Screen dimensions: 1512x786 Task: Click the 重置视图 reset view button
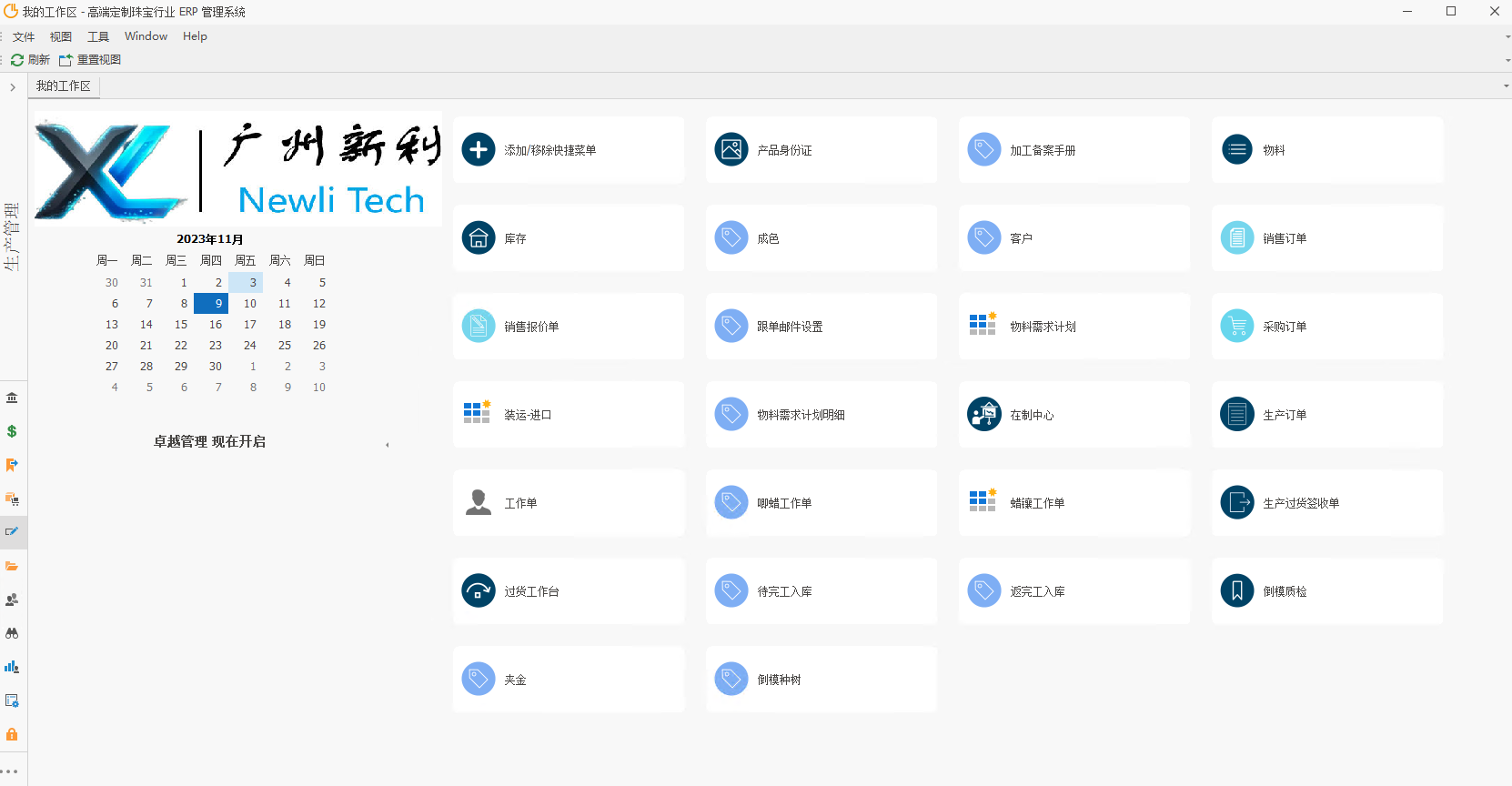coord(90,60)
